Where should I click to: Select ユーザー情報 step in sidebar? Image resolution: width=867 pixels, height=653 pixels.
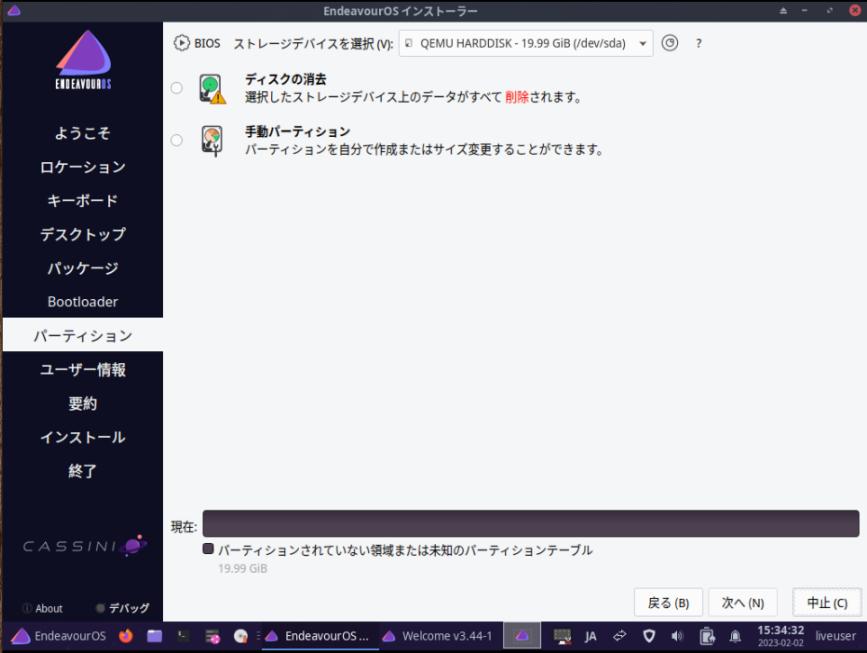pyautogui.click(x=83, y=369)
